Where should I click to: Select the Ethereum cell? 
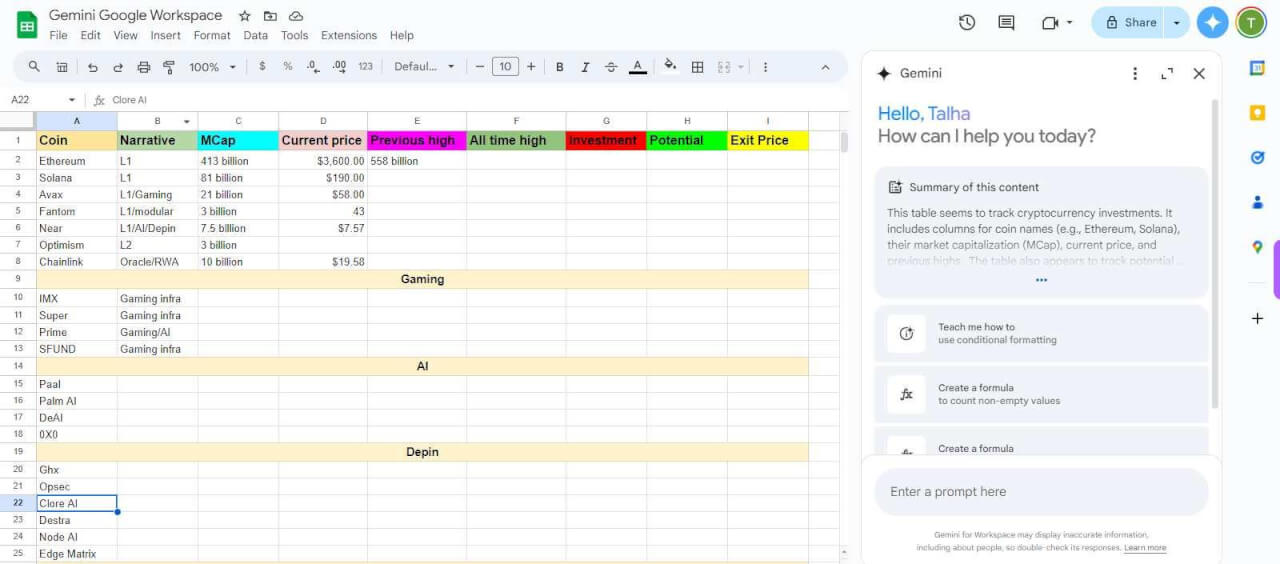[77, 160]
